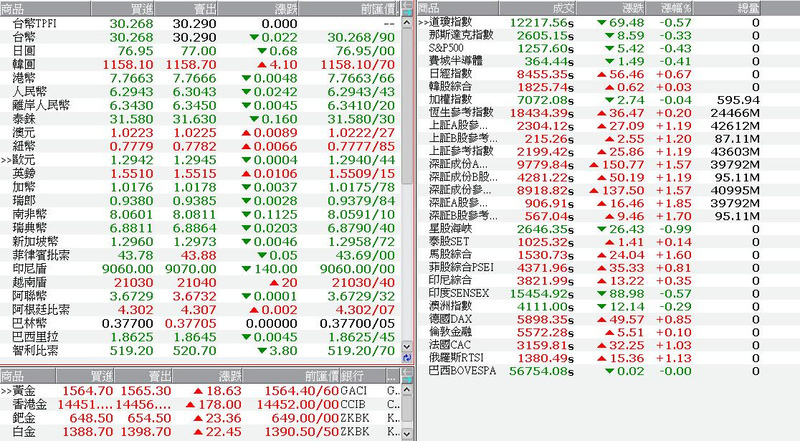Select the 台幣TPFI row

pyautogui.click(x=199, y=23)
